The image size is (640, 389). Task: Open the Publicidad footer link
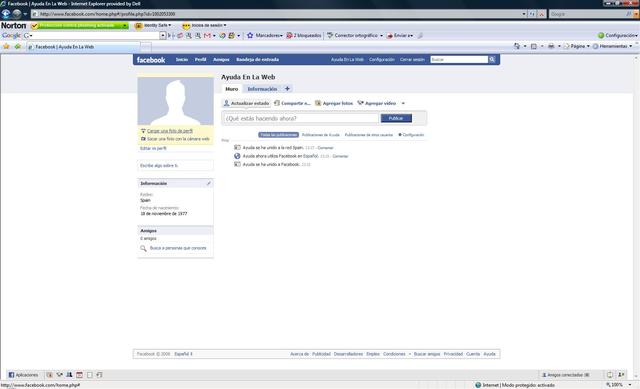pyautogui.click(x=321, y=354)
